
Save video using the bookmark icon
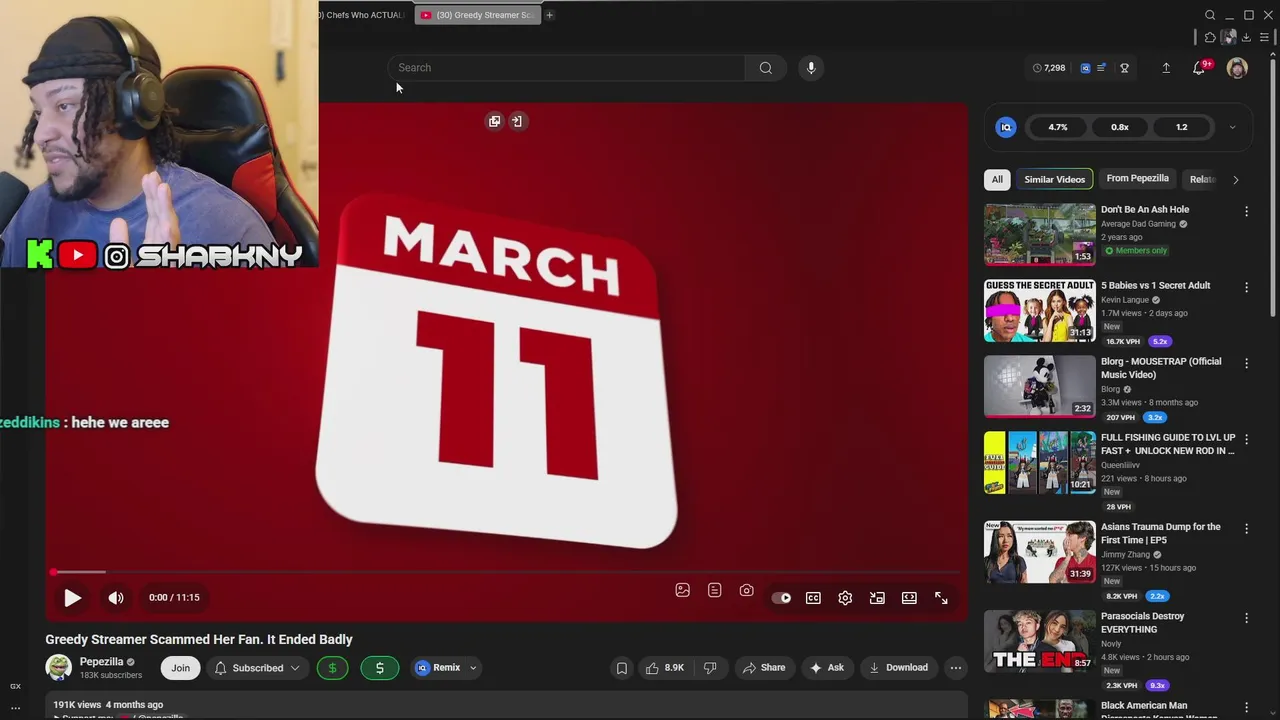(621, 668)
